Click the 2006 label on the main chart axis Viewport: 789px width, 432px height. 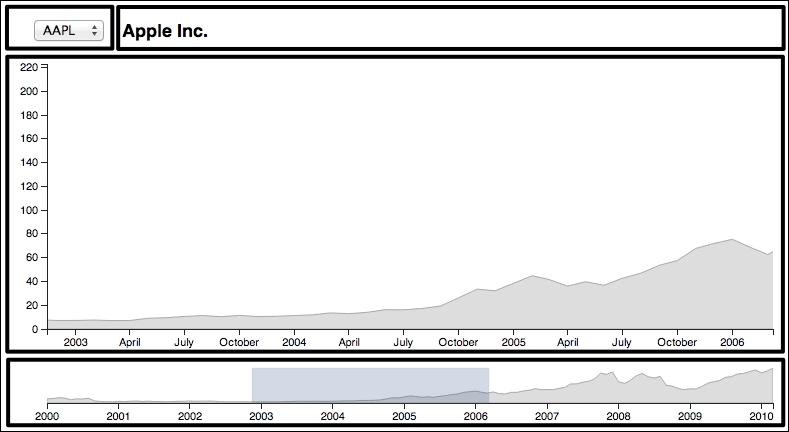(x=732, y=341)
